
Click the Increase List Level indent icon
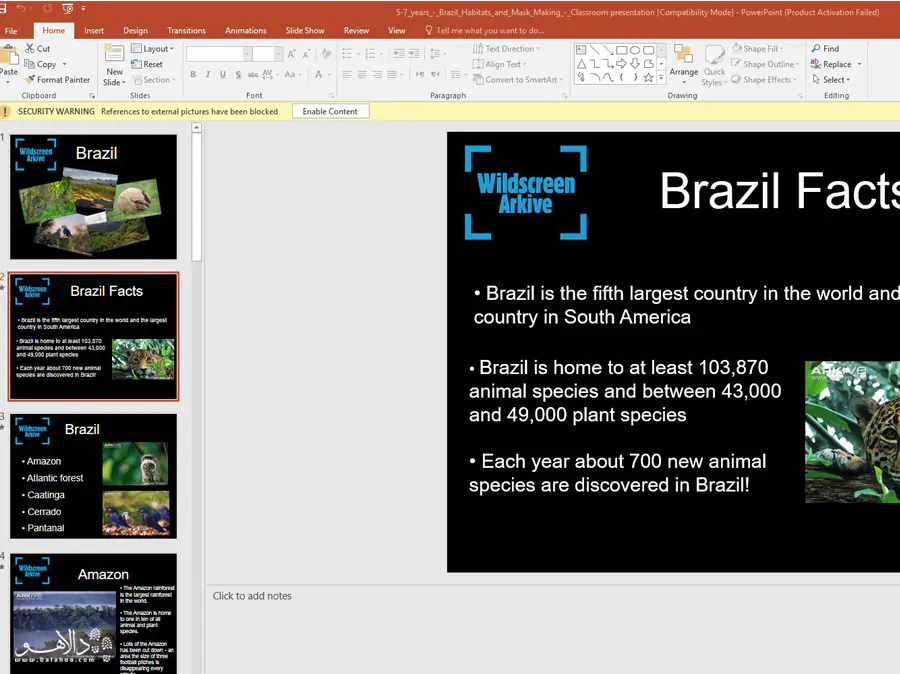click(413, 54)
